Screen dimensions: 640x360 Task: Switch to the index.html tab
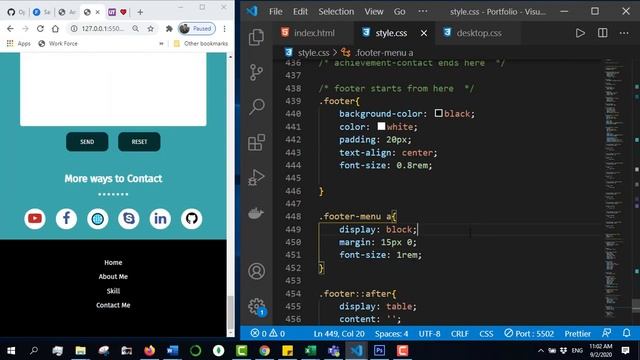point(314,33)
